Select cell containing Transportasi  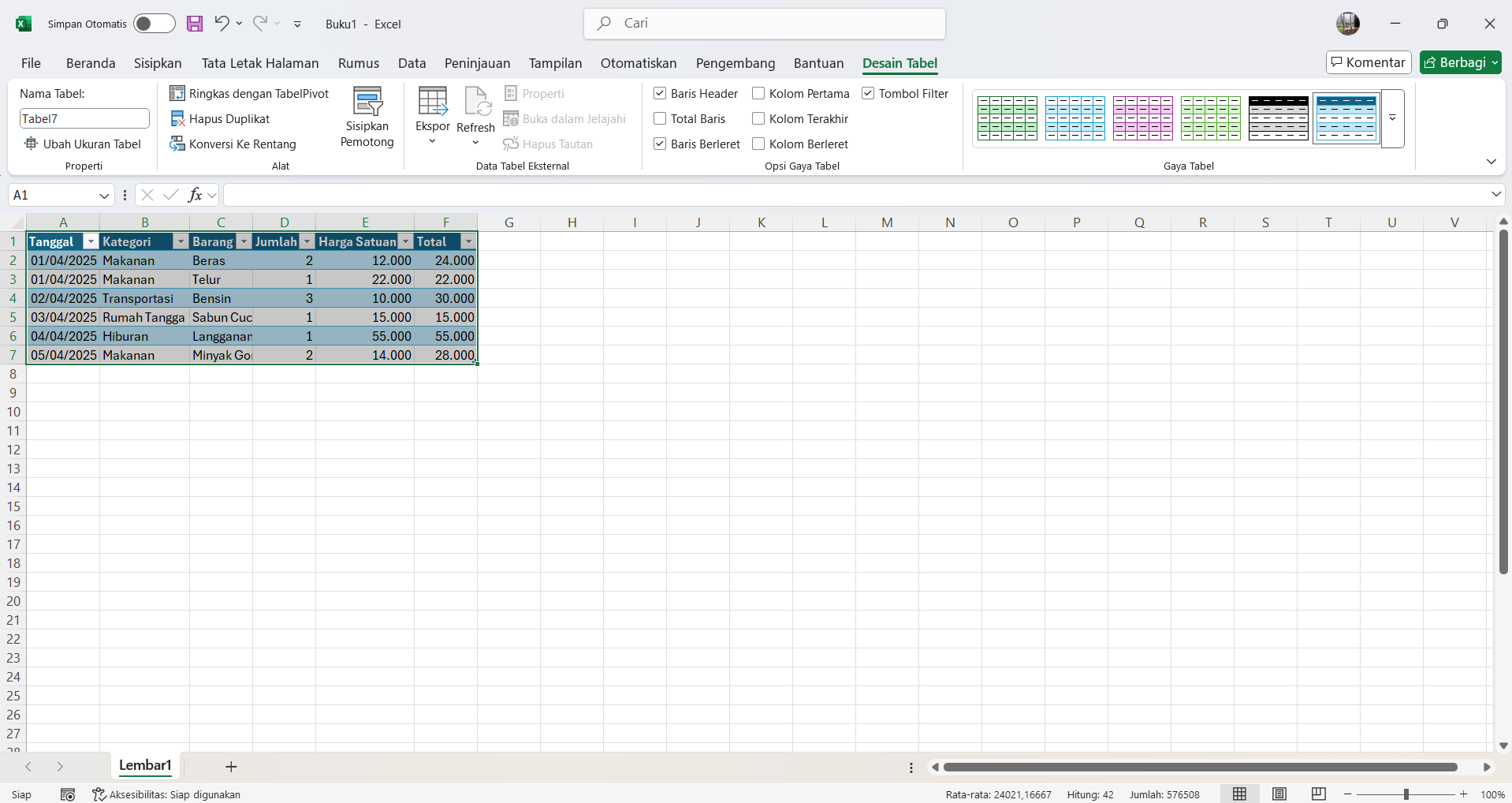coord(145,298)
